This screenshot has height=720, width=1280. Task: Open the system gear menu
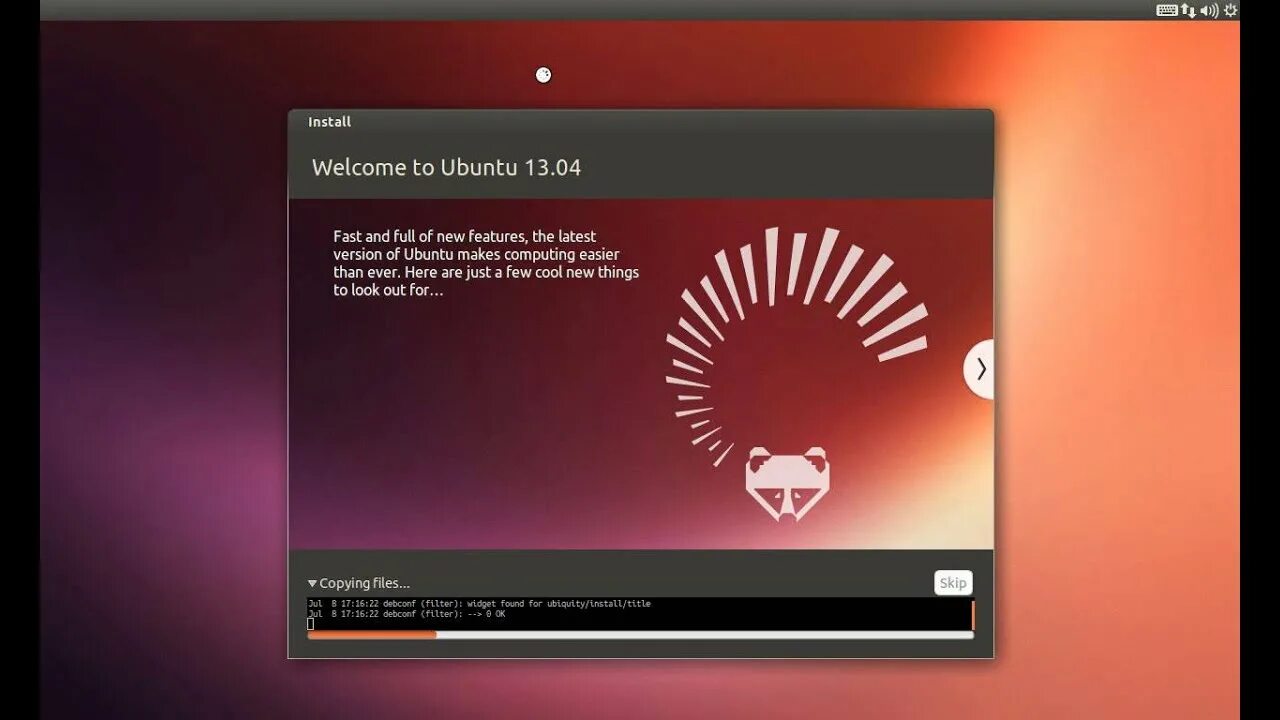point(1231,10)
